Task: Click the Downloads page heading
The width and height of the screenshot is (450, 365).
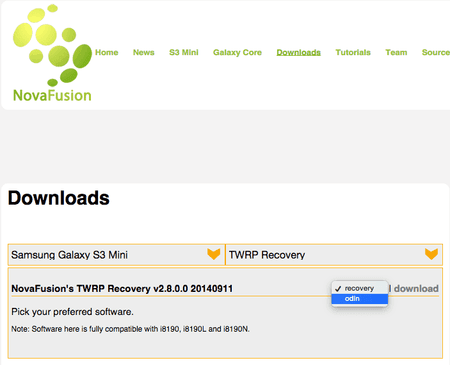Action: coord(59,198)
